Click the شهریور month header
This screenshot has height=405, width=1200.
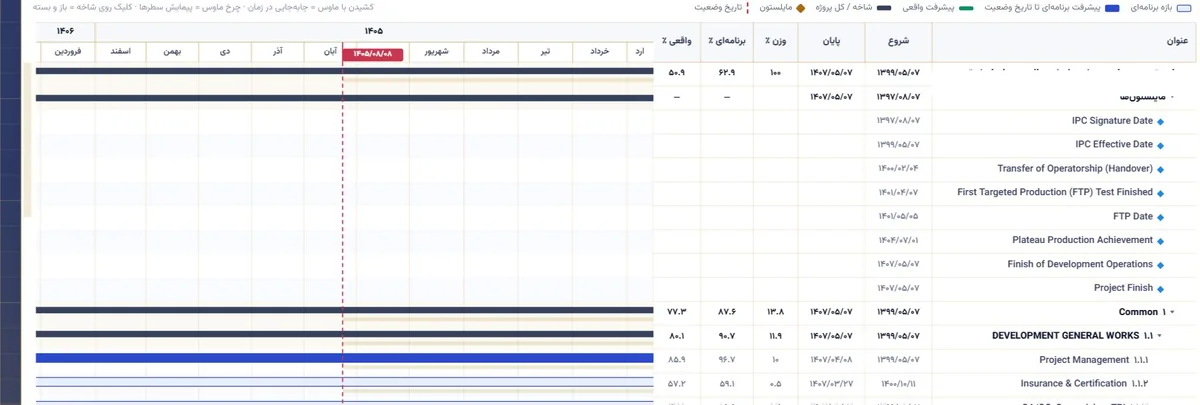[436, 50]
